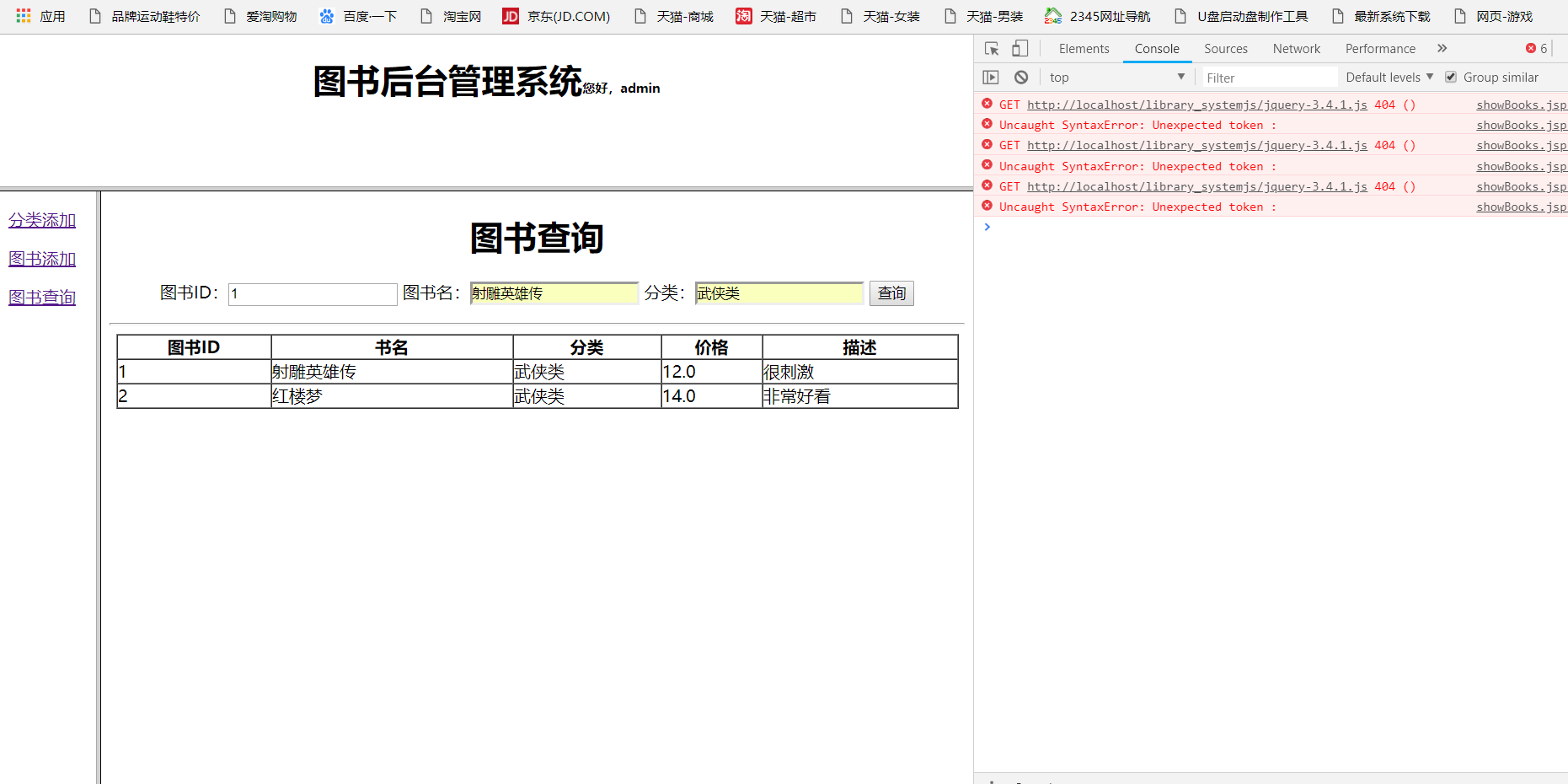
Task: Focus the 分类 input field
Action: (779, 293)
